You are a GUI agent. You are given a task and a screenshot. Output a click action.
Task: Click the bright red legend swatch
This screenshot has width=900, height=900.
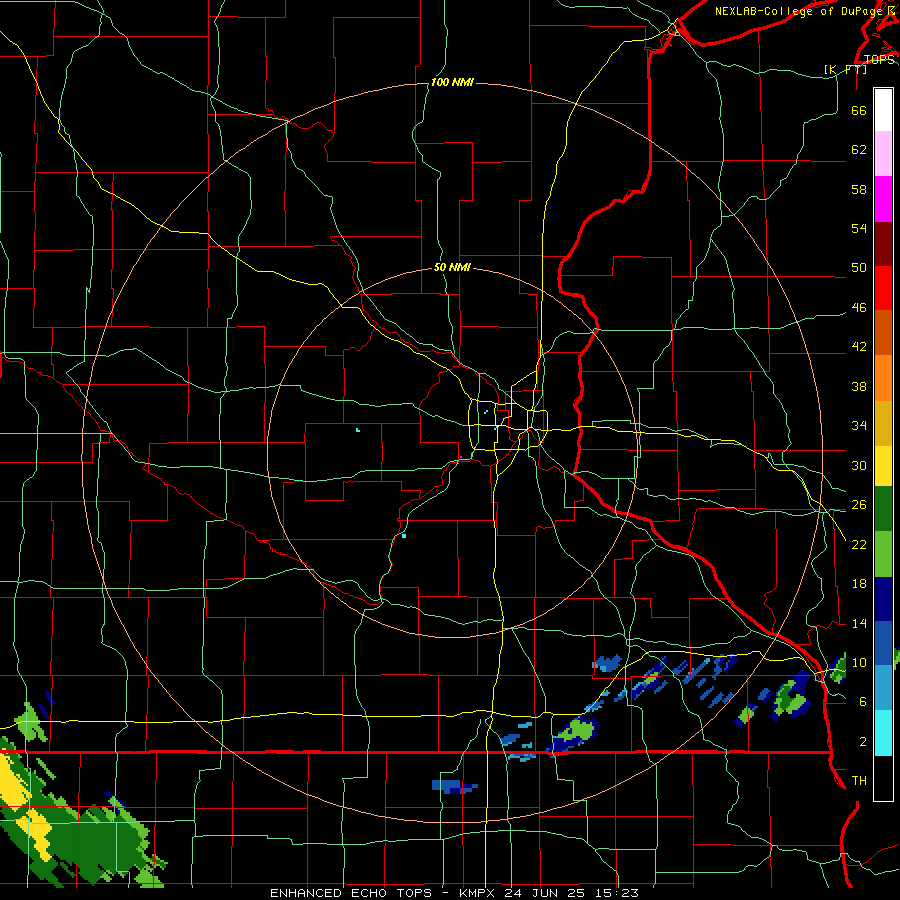[883, 288]
